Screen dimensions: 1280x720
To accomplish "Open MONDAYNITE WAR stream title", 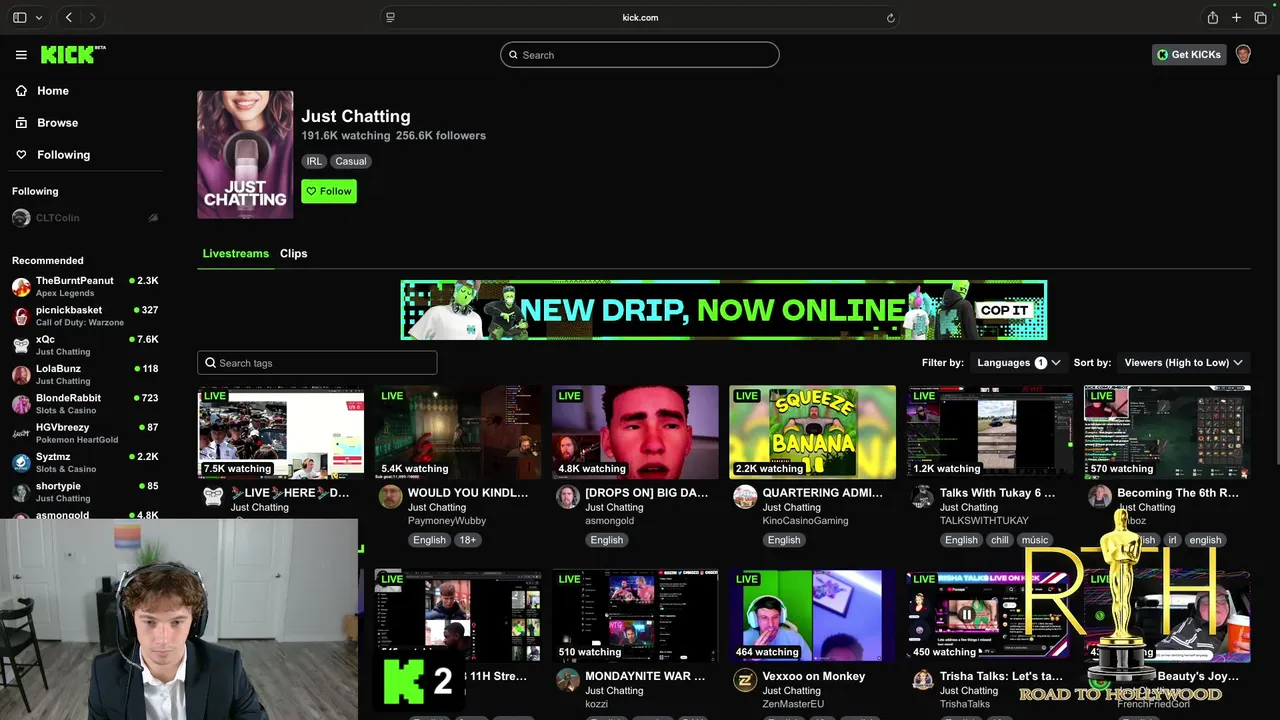I will 645,676.
